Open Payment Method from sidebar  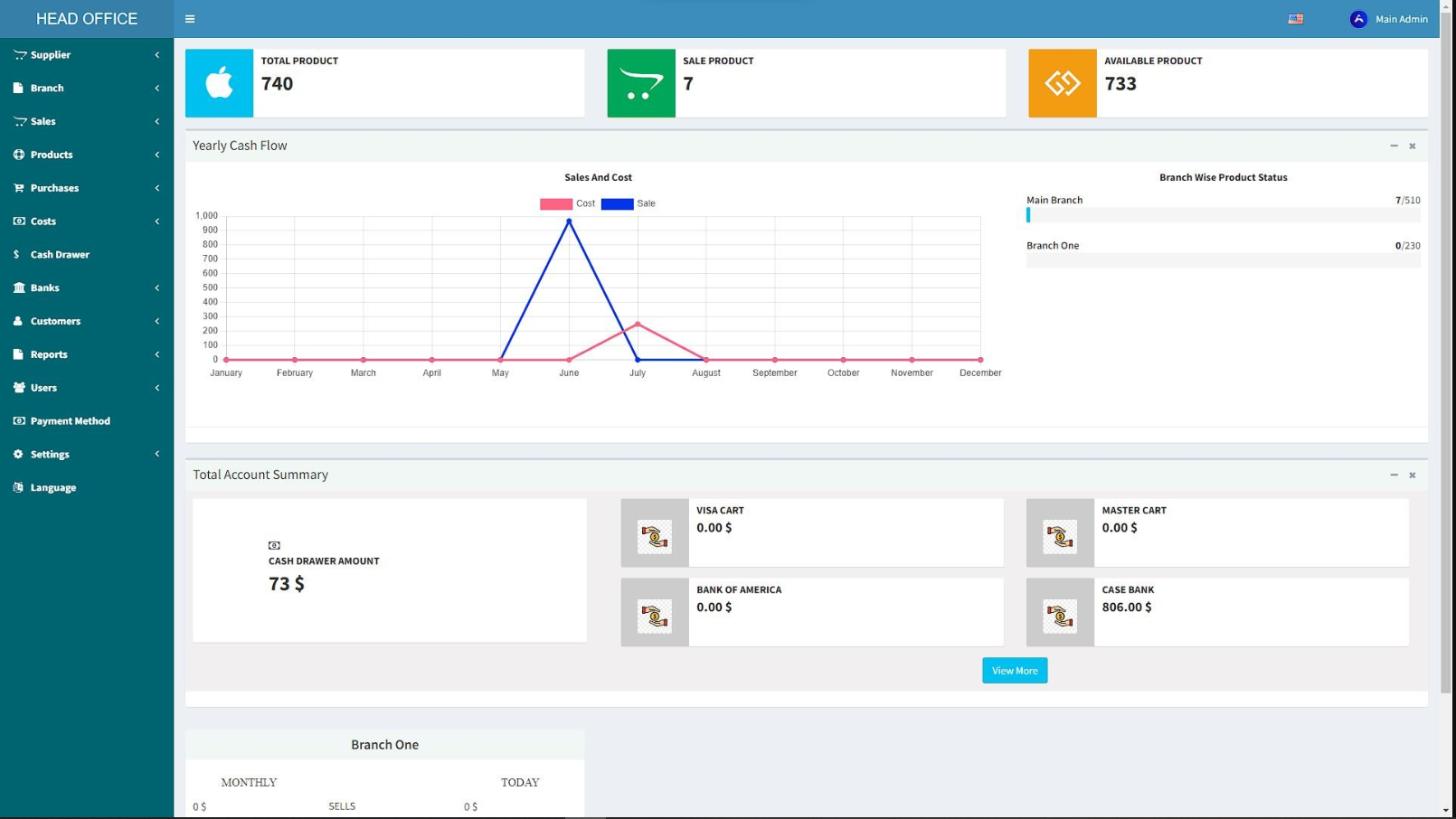pyautogui.click(x=70, y=421)
